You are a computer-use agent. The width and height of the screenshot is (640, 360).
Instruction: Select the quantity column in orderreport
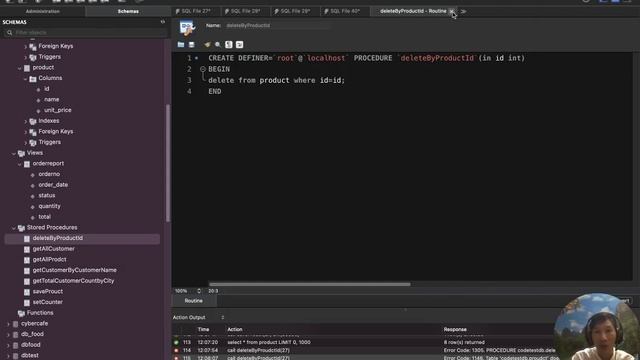click(x=49, y=206)
